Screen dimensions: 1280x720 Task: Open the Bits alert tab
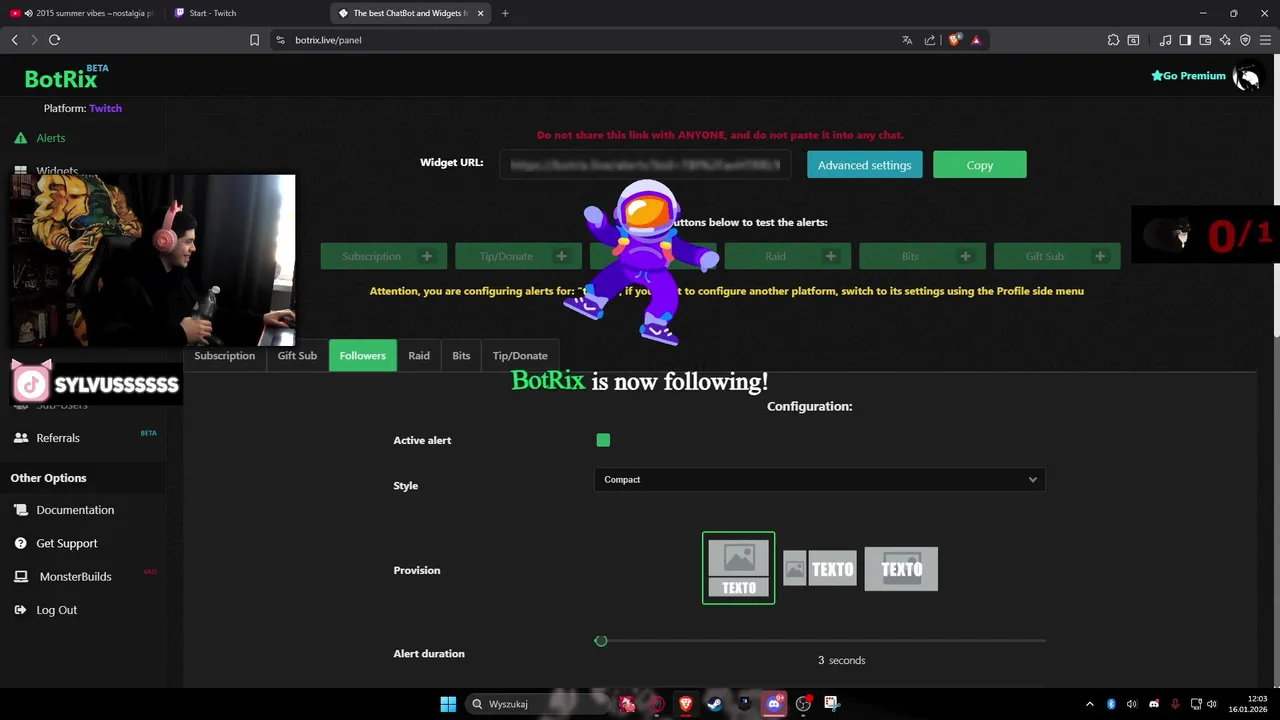coord(461,356)
